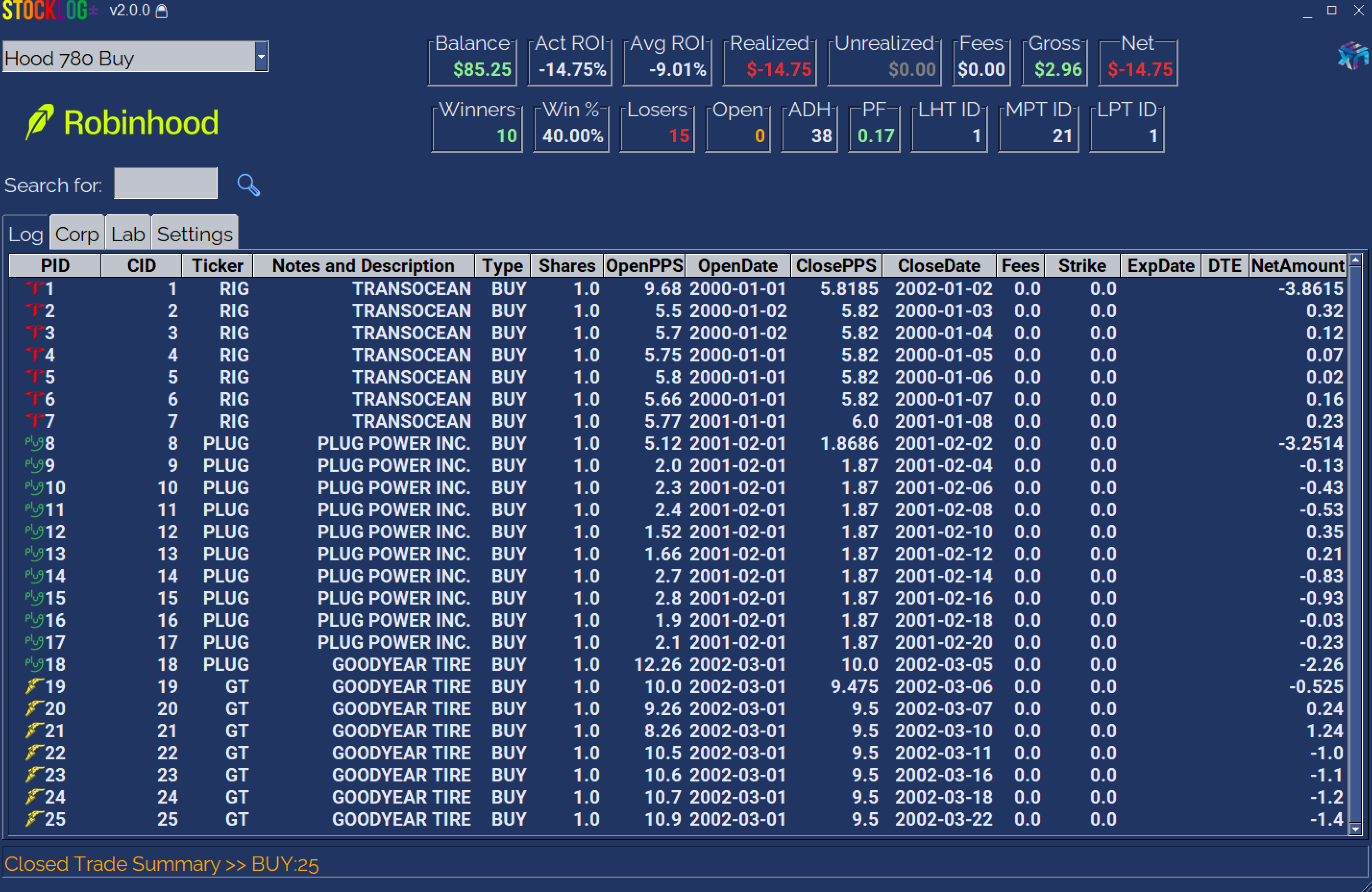The width and height of the screenshot is (1372, 892).
Task: Open the Settings tab
Action: coord(194,234)
